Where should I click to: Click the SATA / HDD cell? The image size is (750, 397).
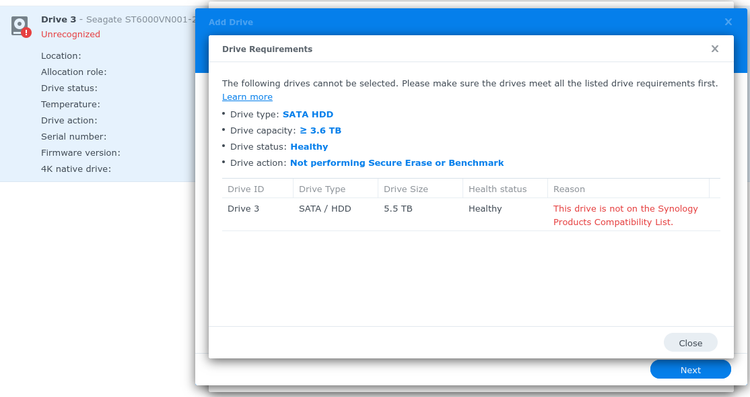click(x=325, y=209)
